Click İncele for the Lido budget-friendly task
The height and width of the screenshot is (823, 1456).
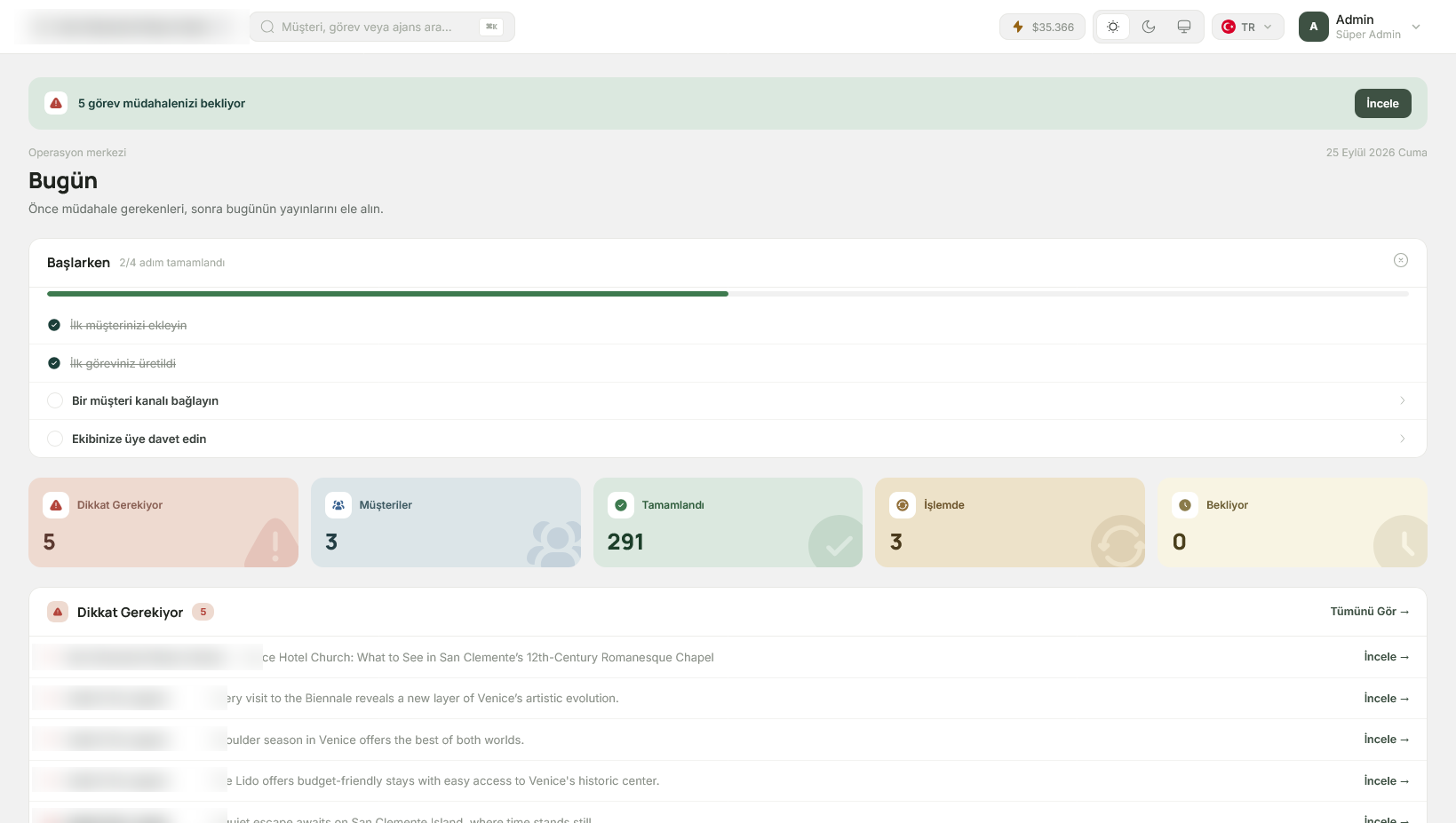[1386, 781]
